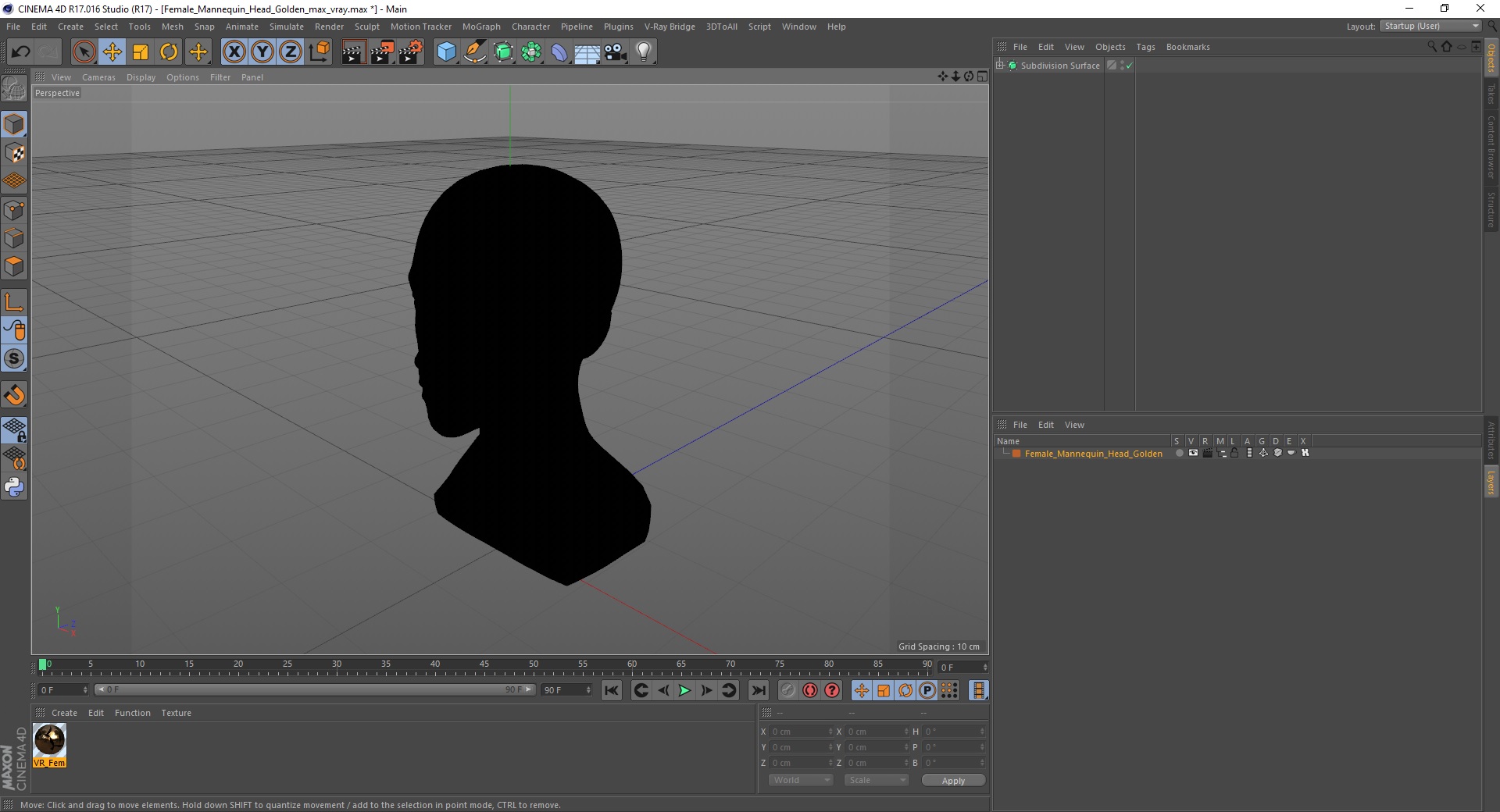The width and height of the screenshot is (1500, 812).
Task: Render to Picture Viewer
Action: (382, 52)
